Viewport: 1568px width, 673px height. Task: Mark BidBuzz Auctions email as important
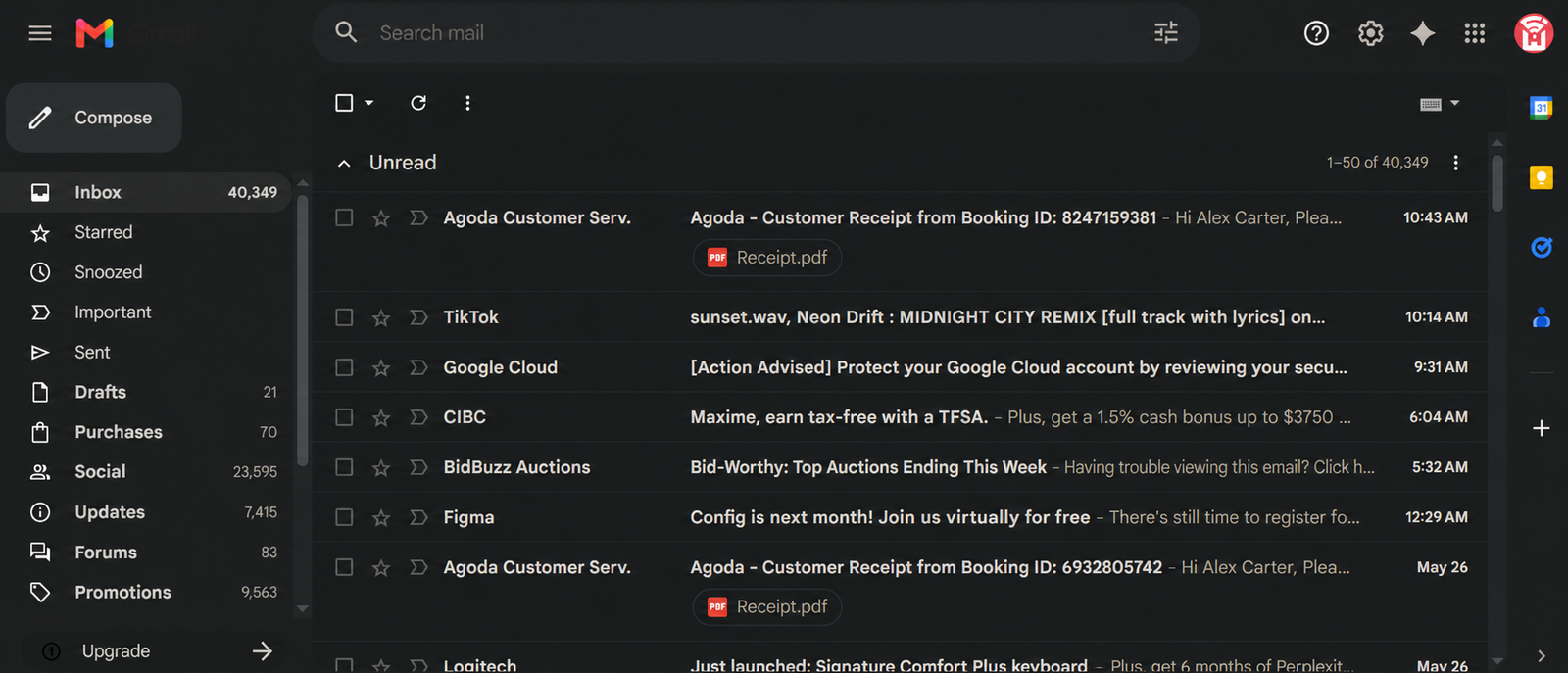pos(418,467)
